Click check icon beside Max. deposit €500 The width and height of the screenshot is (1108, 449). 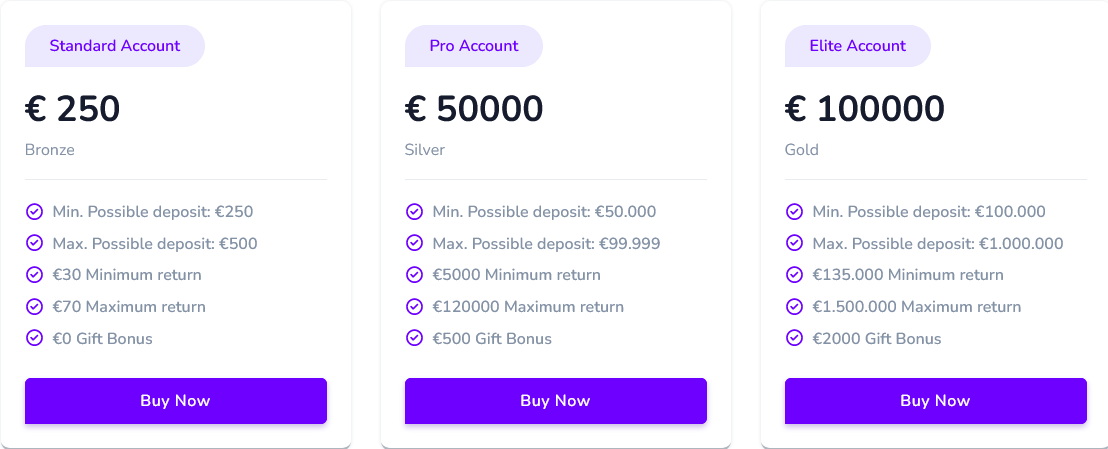tap(34, 243)
